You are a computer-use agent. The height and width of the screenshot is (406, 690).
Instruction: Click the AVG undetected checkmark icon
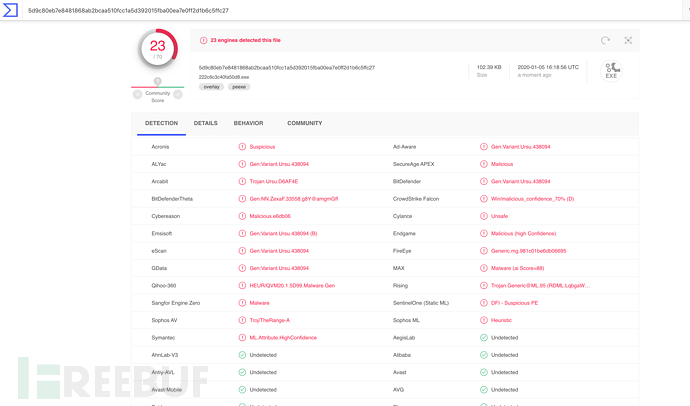(484, 390)
